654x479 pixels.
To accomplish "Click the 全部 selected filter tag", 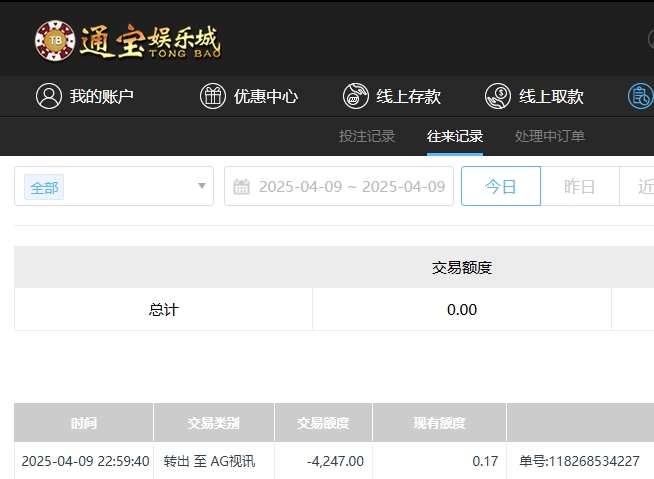I will tap(44, 187).
